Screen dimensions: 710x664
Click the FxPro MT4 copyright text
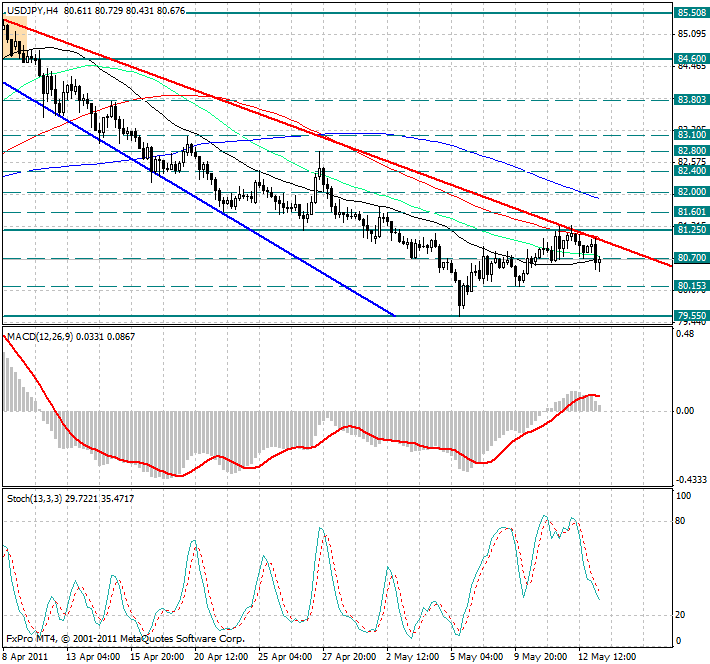tap(125, 637)
